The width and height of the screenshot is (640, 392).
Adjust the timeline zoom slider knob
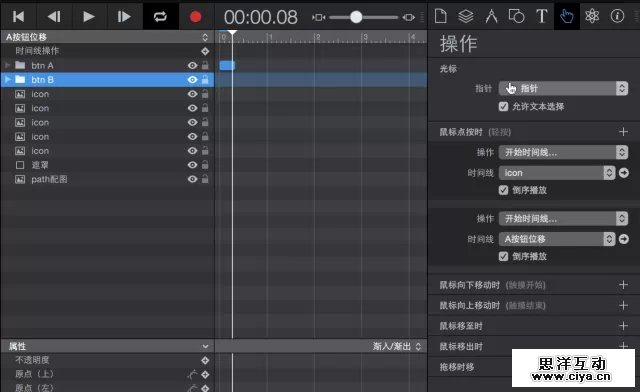[x=356, y=17]
